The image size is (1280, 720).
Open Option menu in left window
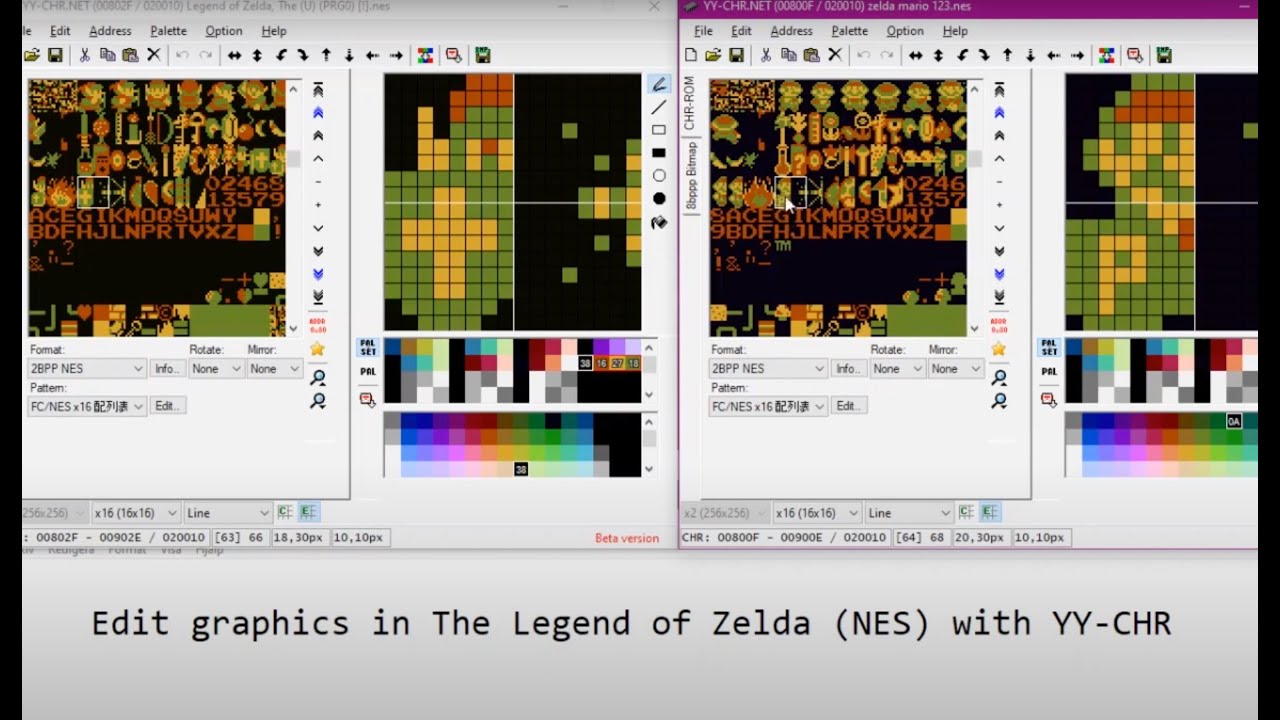pos(223,31)
